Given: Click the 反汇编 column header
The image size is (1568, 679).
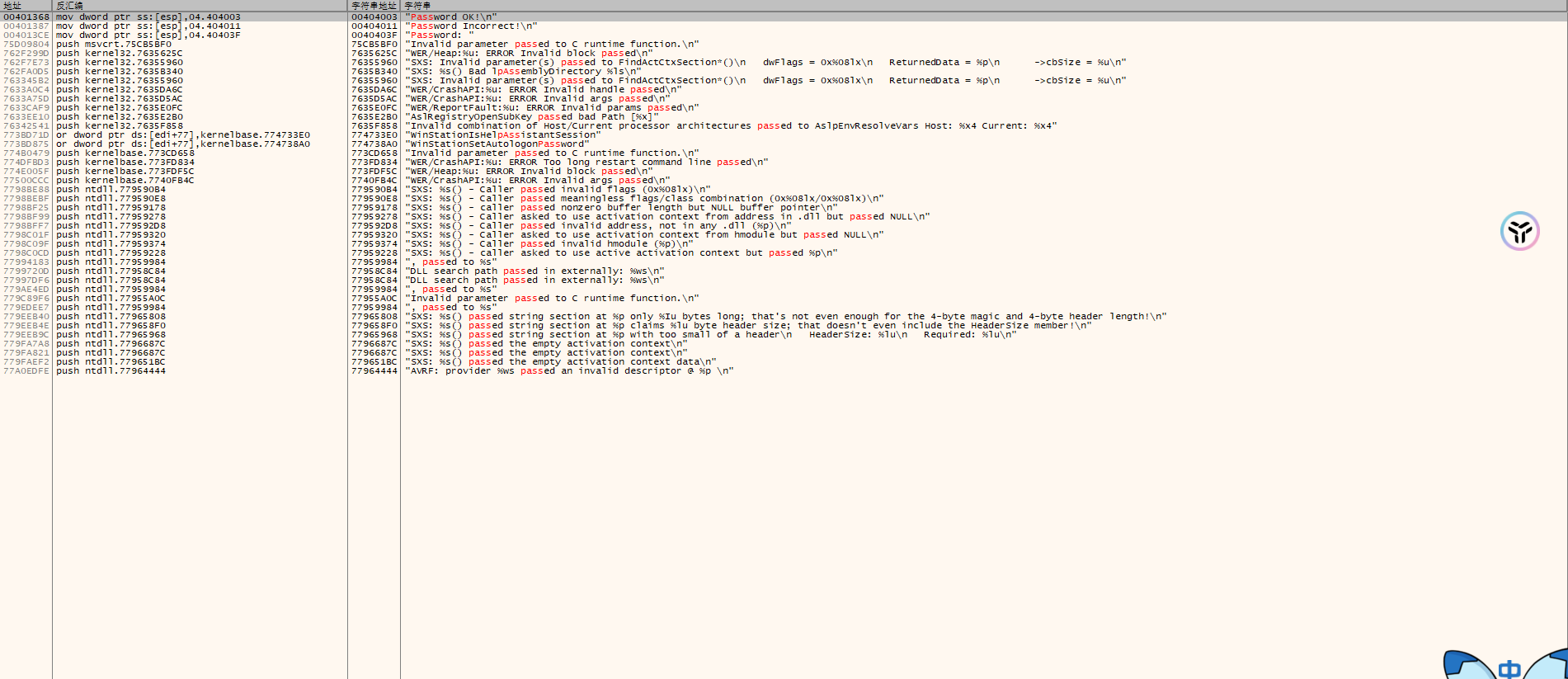Looking at the screenshot, I should pos(69,6).
